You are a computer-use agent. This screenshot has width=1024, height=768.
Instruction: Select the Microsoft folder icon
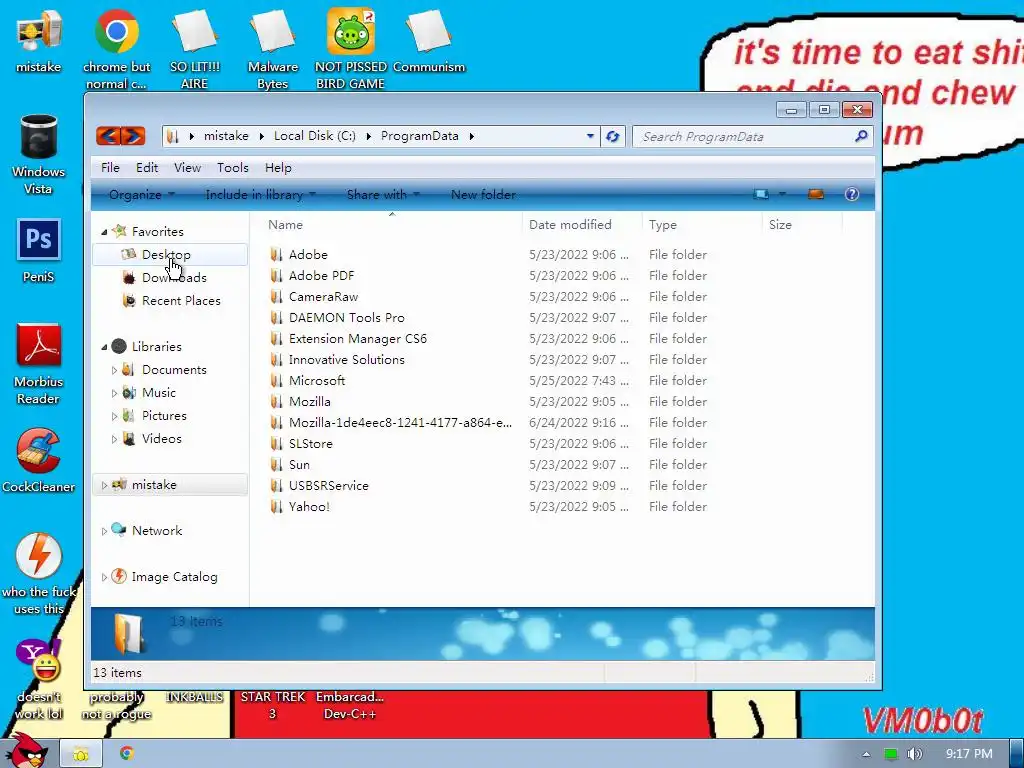click(x=277, y=380)
